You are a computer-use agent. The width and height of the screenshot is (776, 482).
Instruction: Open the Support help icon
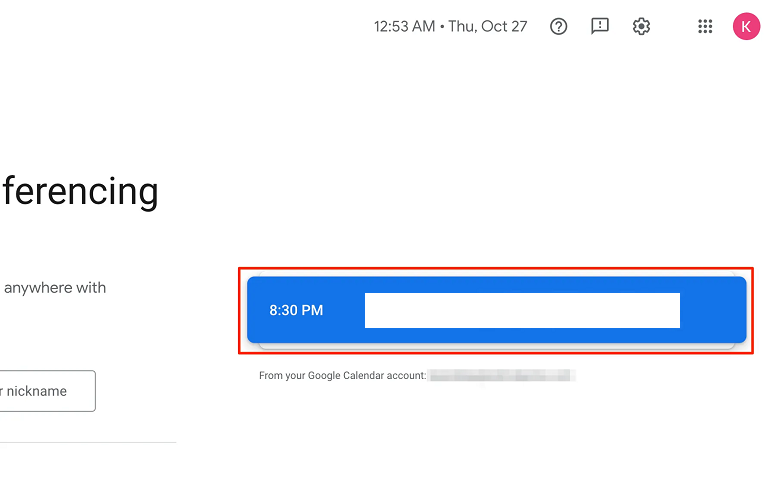(558, 26)
